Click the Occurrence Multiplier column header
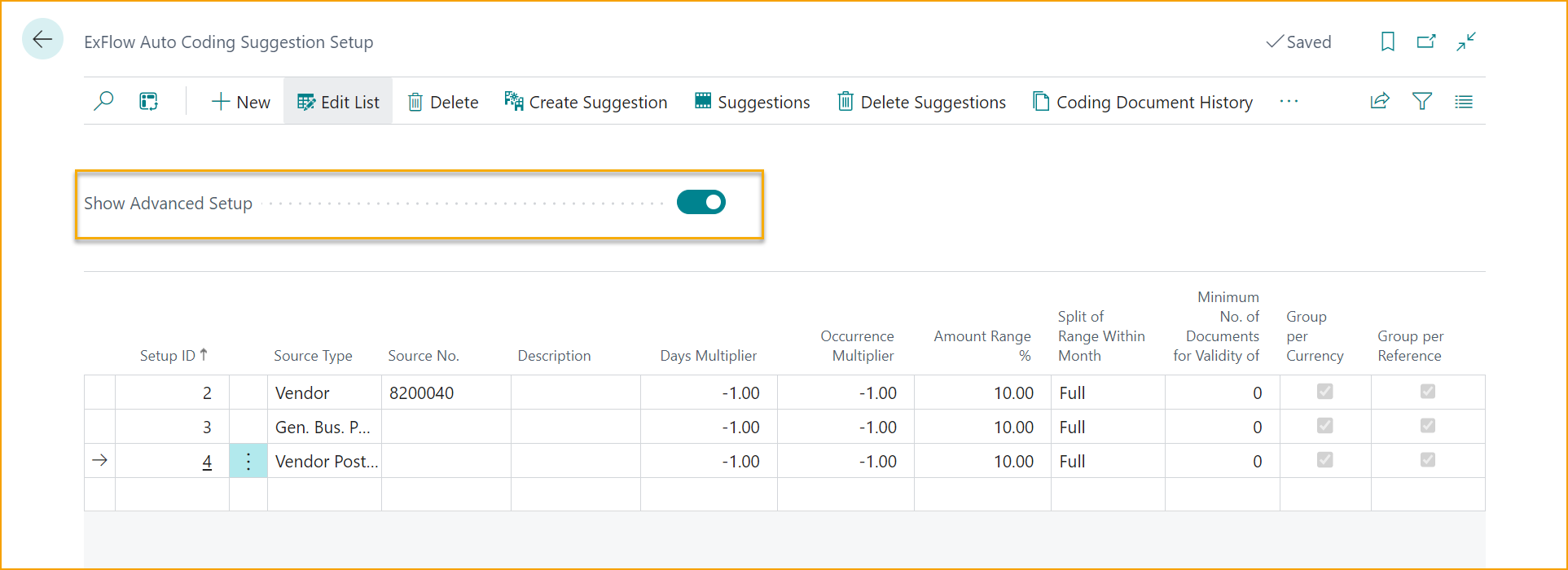1568x570 pixels. (857, 346)
